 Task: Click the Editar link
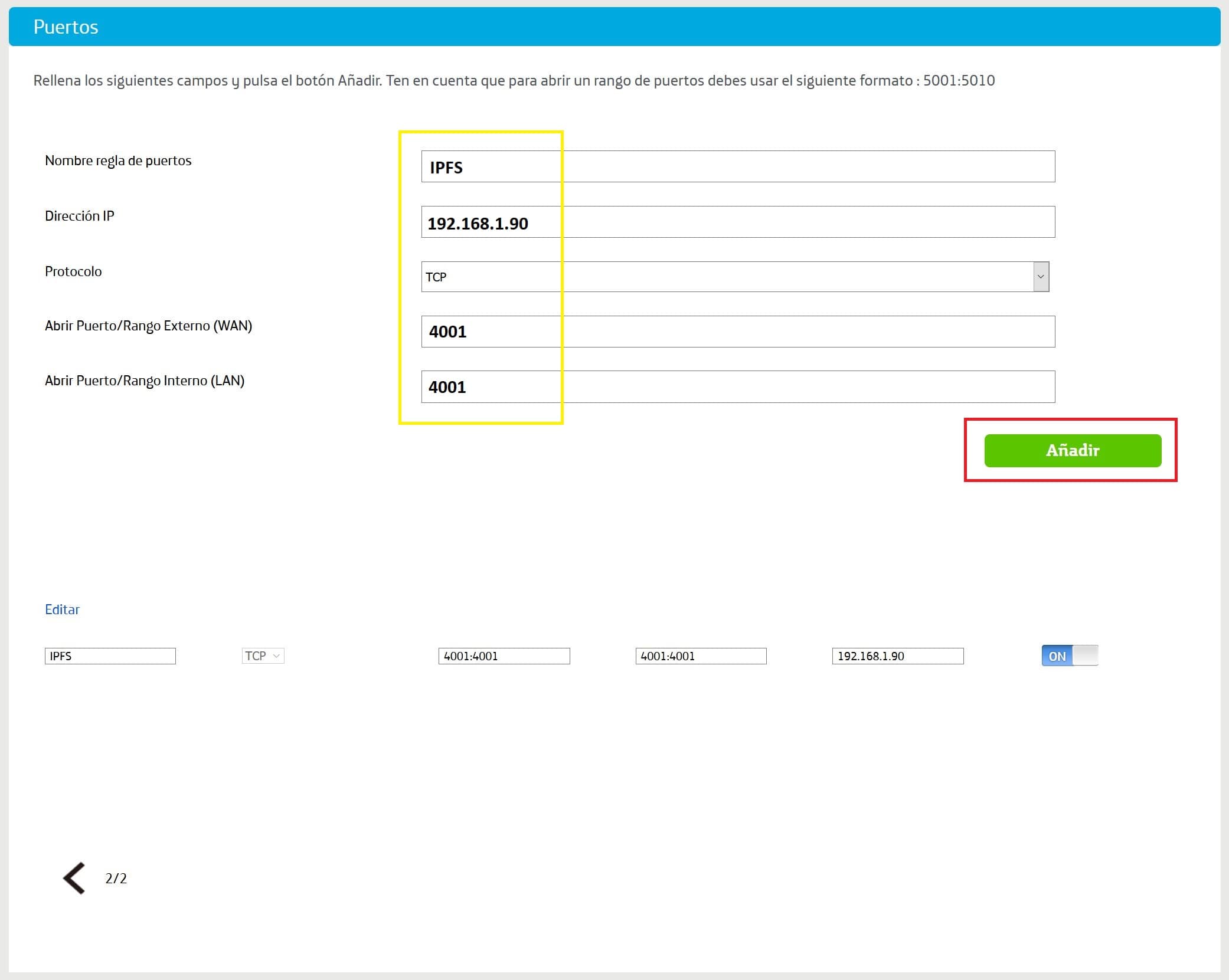[x=62, y=609]
